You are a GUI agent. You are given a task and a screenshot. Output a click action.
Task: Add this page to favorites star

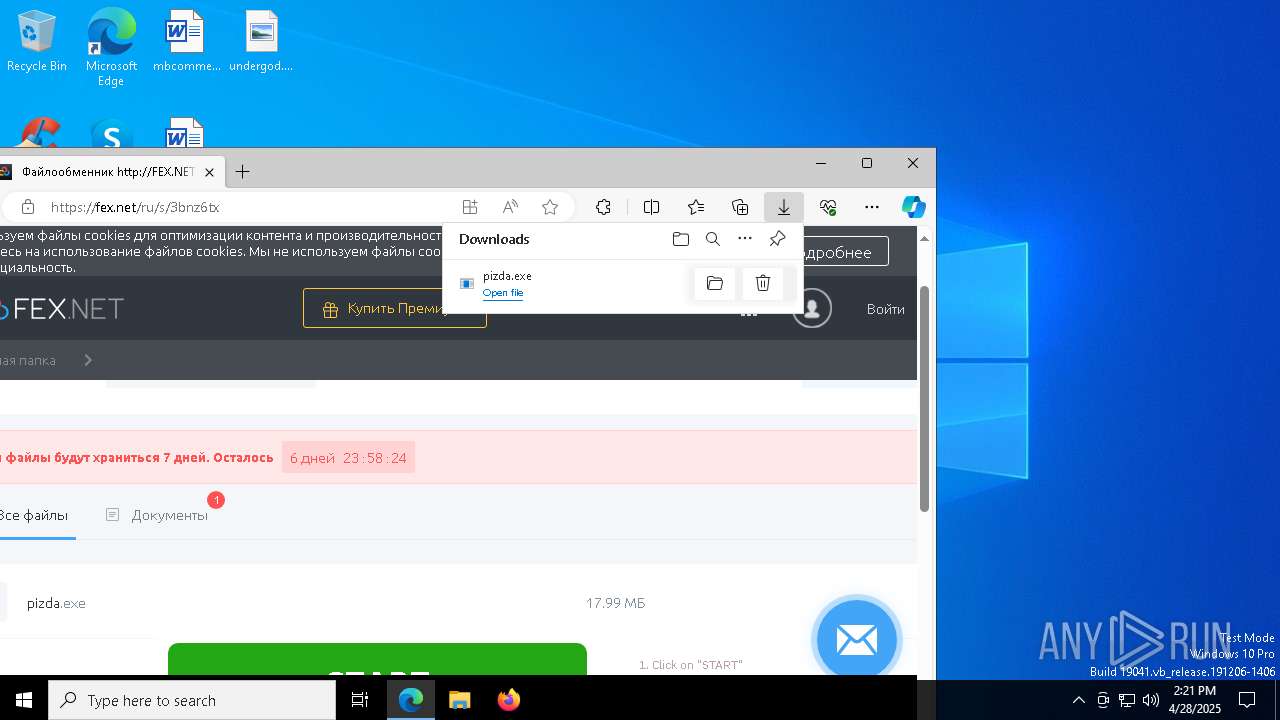coord(550,207)
